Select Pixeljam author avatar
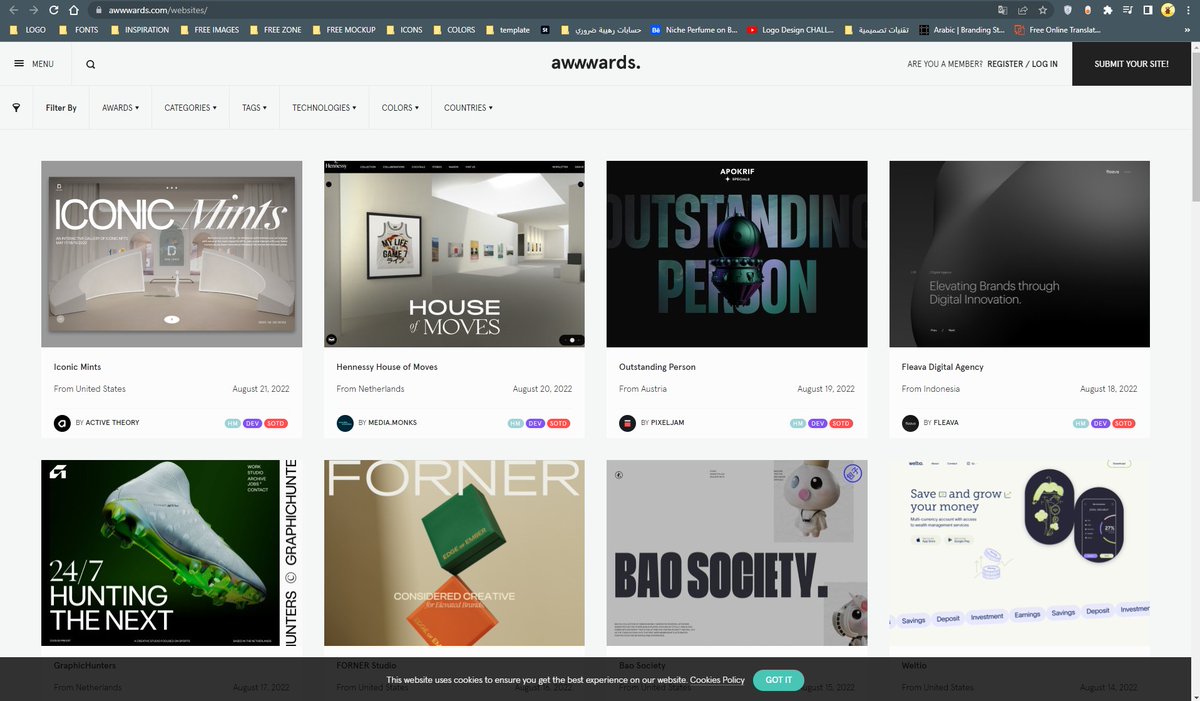The width and height of the screenshot is (1200, 701). click(627, 423)
